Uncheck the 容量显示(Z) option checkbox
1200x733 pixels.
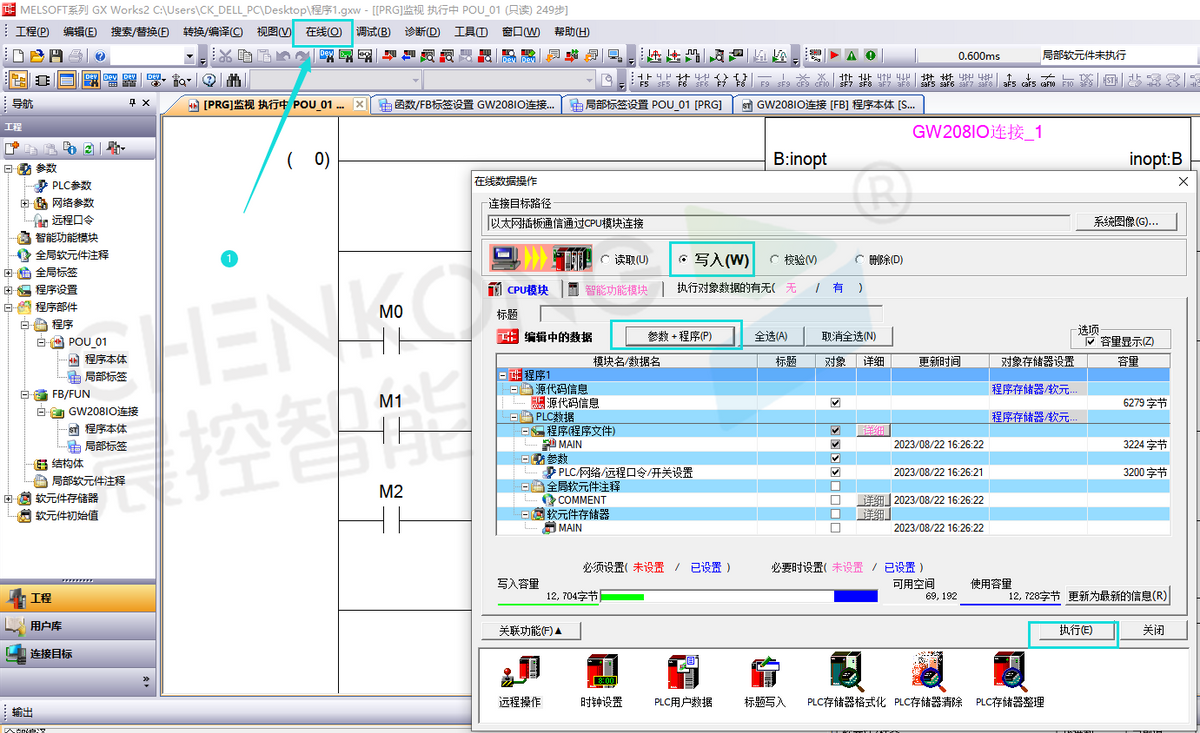[x=1090, y=342]
